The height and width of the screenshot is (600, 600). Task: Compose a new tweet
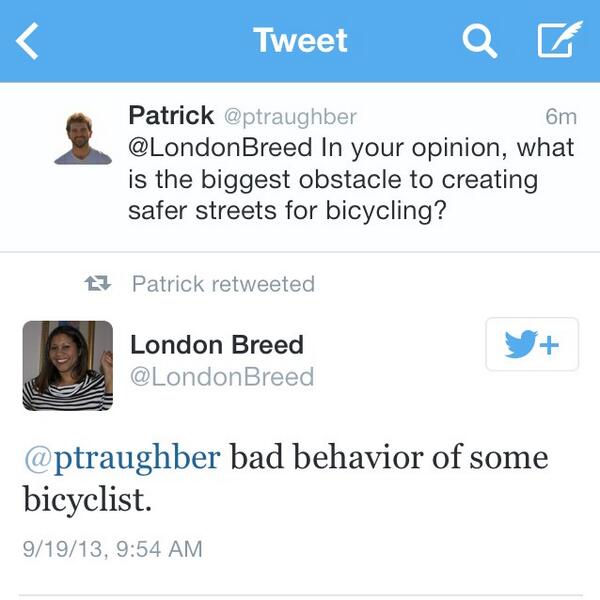(559, 41)
